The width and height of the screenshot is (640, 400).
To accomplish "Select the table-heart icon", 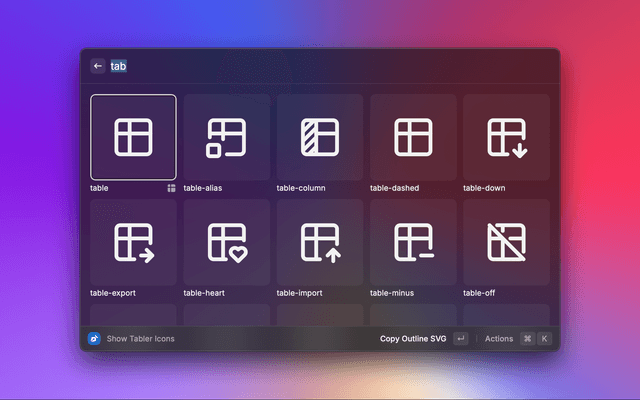I will 226,242.
